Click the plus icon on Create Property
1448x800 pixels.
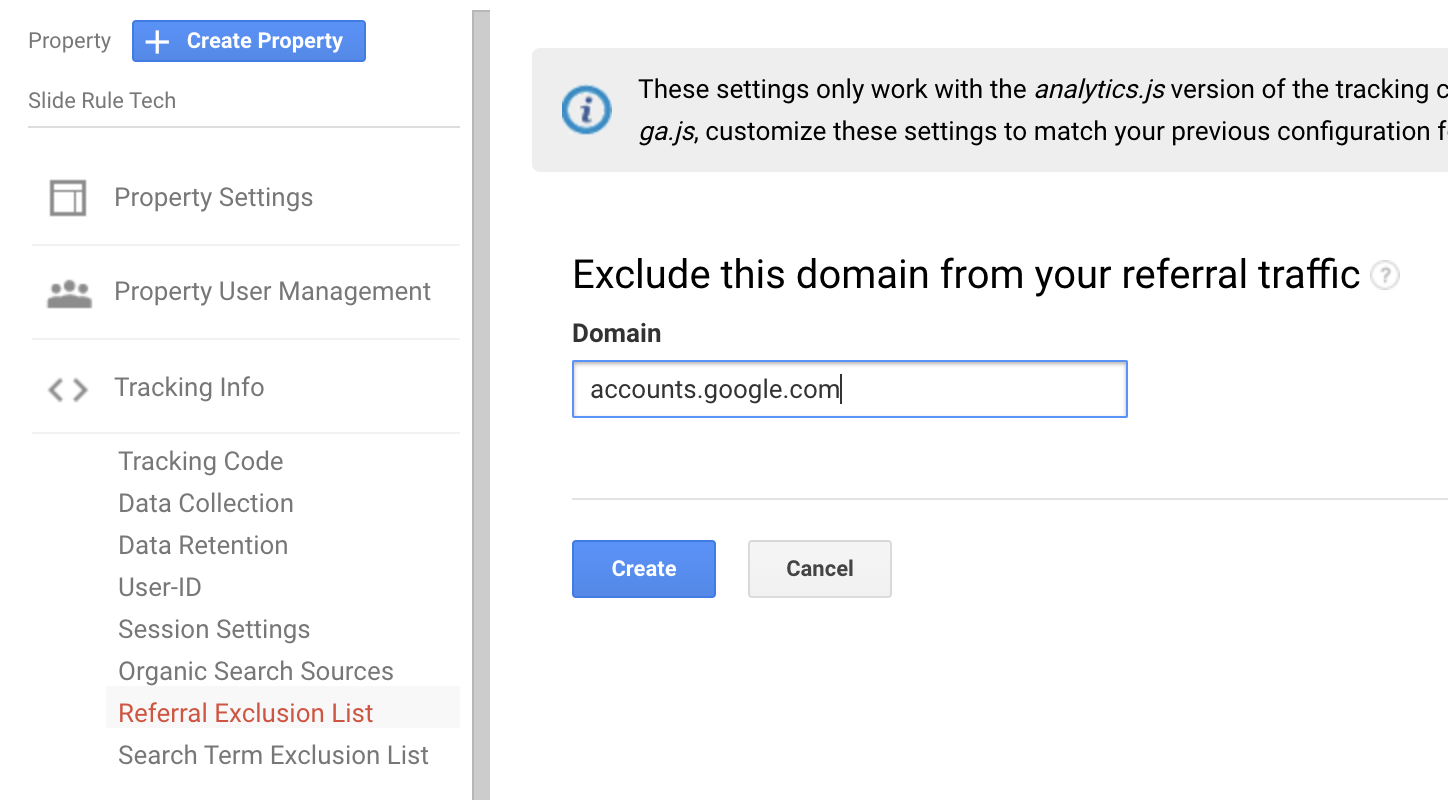point(157,42)
